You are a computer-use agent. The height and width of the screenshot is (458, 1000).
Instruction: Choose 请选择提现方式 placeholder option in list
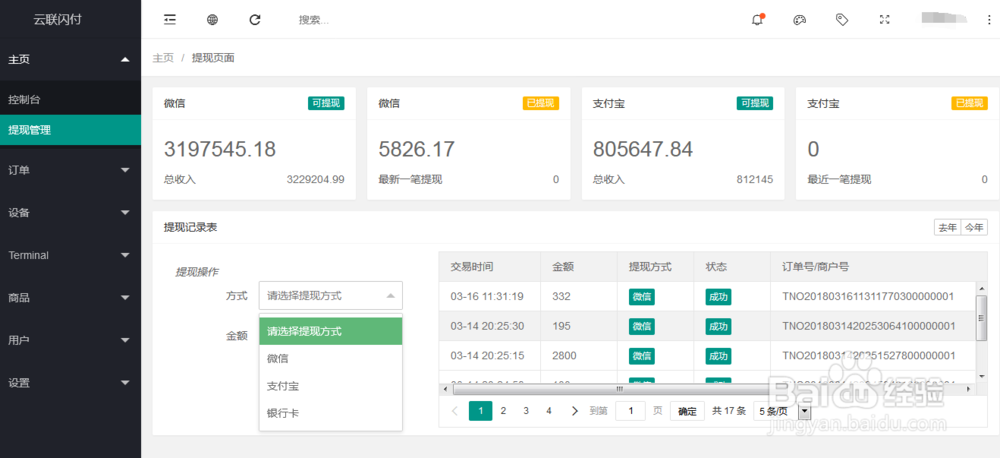(330, 331)
